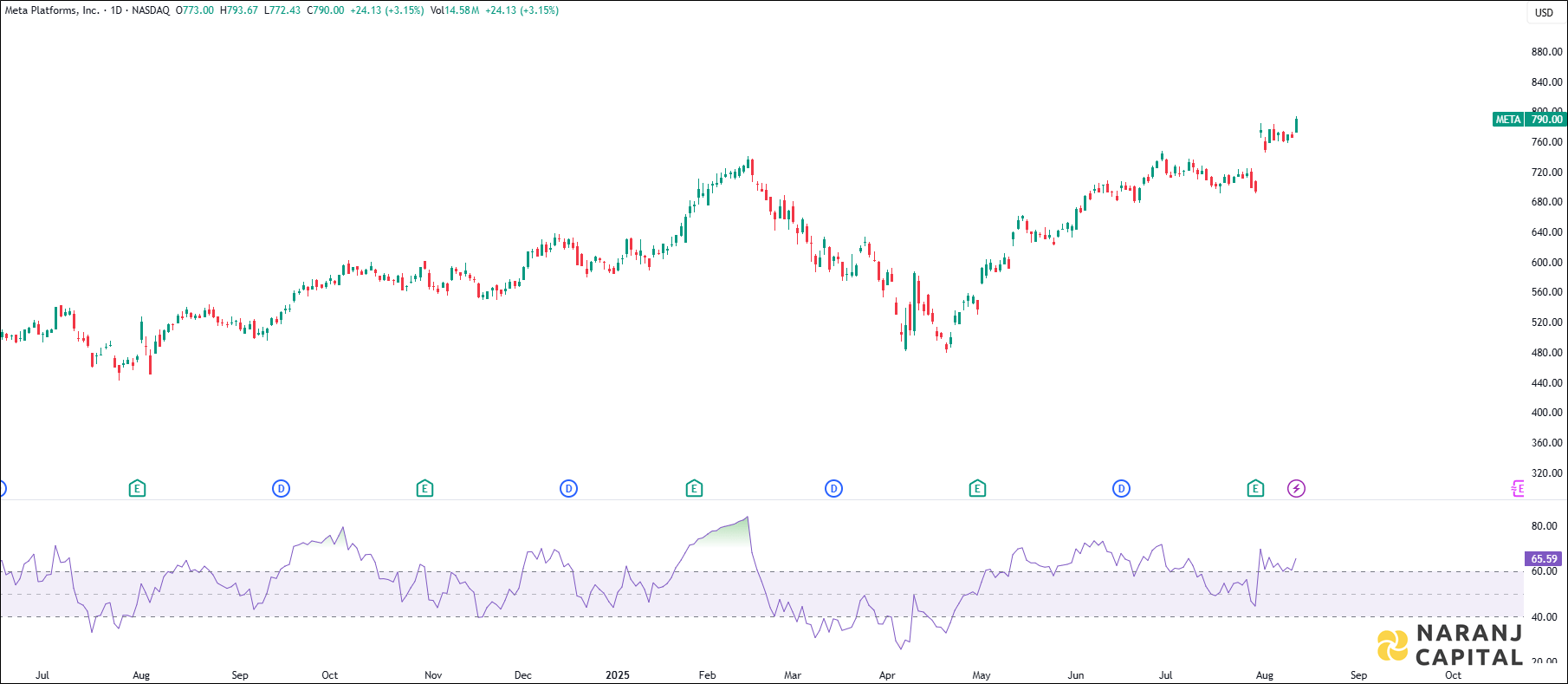Viewport: 1568px width, 684px height.
Task: Open the earnings marker near the May label
Action: pyautogui.click(x=977, y=489)
